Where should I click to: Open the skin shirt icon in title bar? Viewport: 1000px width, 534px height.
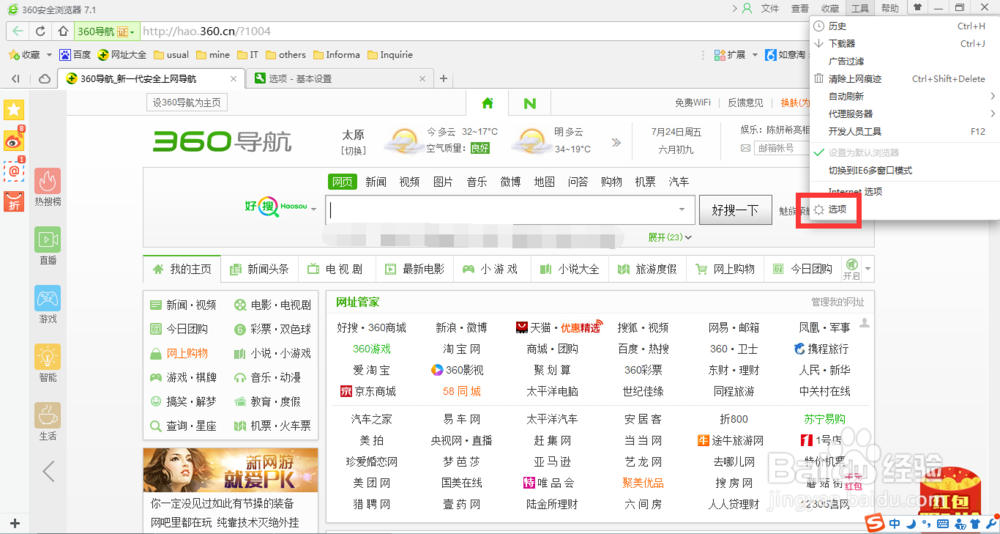point(917,8)
